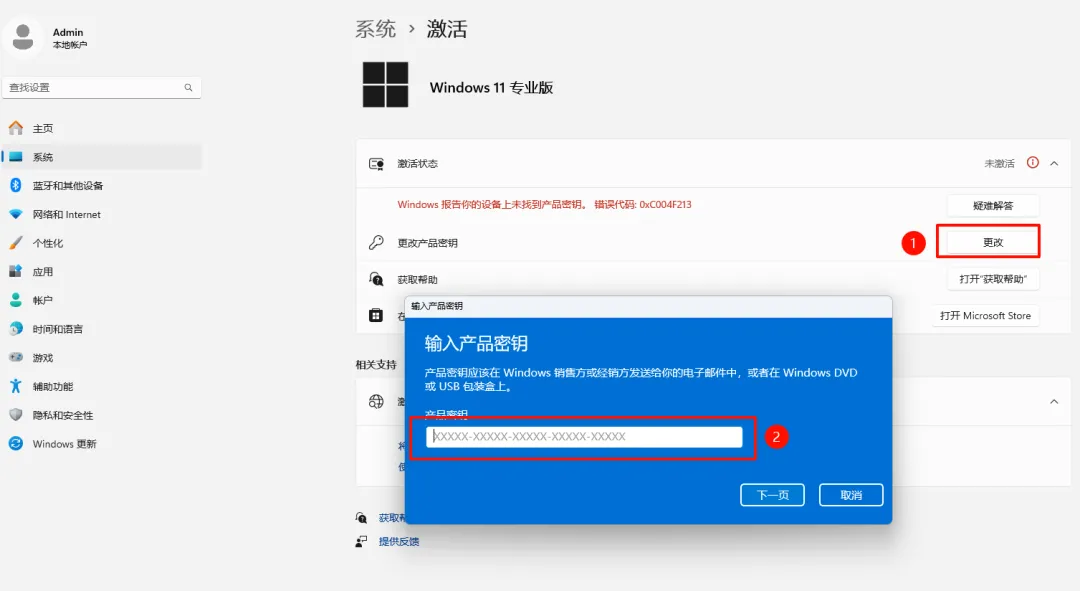The height and width of the screenshot is (591, 1080).
Task: Click the clock globe icon for 时间和语言
Action: [x=16, y=329]
